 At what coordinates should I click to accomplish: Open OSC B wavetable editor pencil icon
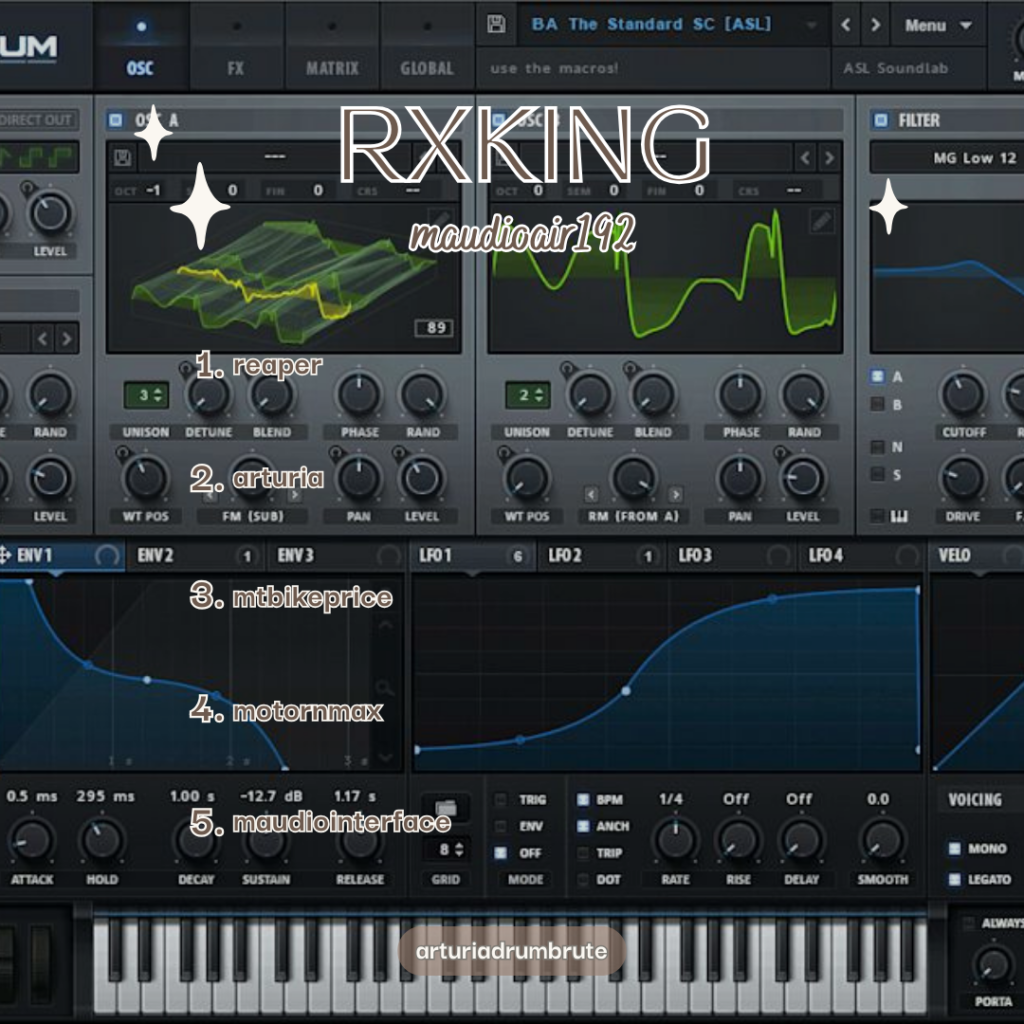[822, 221]
